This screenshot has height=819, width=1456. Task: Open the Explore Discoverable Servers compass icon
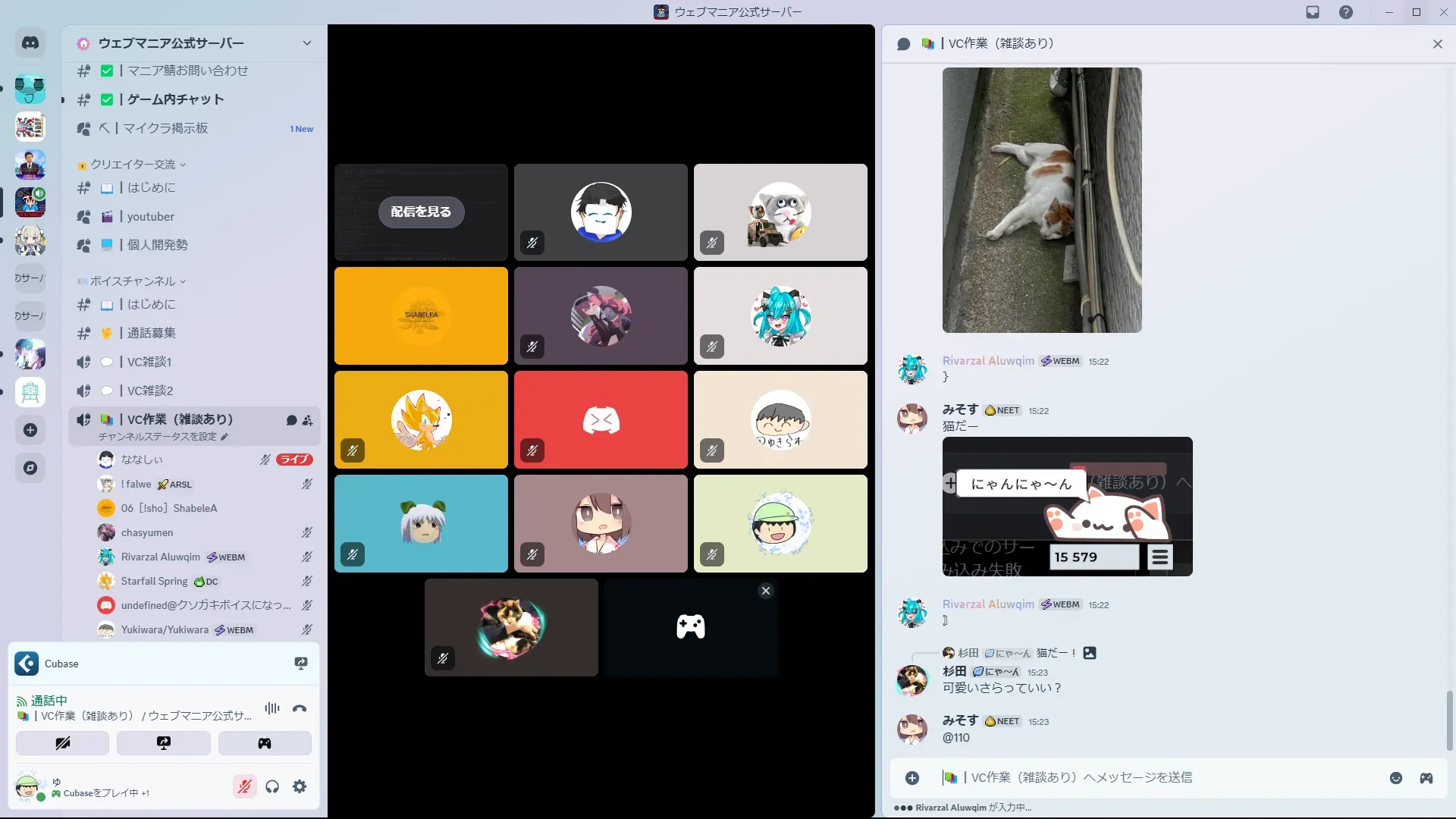[x=30, y=468]
